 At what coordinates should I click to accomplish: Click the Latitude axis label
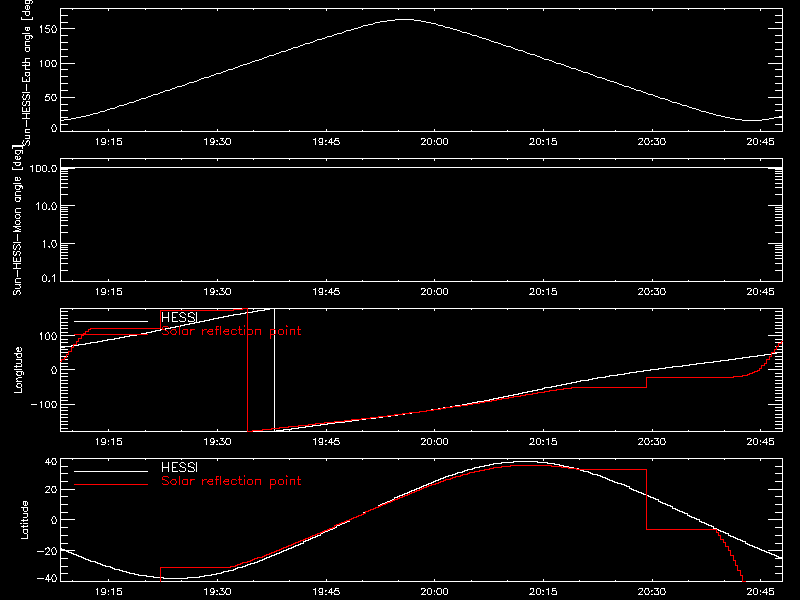click(24, 520)
